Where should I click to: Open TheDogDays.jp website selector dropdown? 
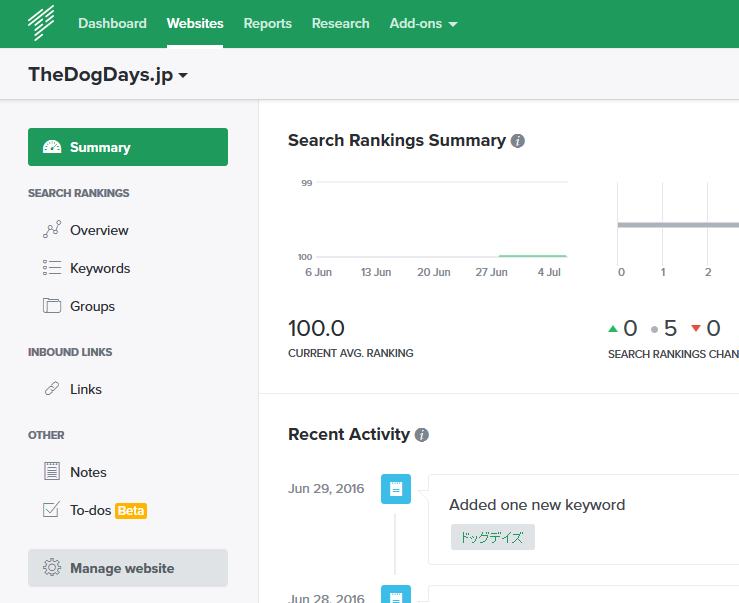point(108,74)
